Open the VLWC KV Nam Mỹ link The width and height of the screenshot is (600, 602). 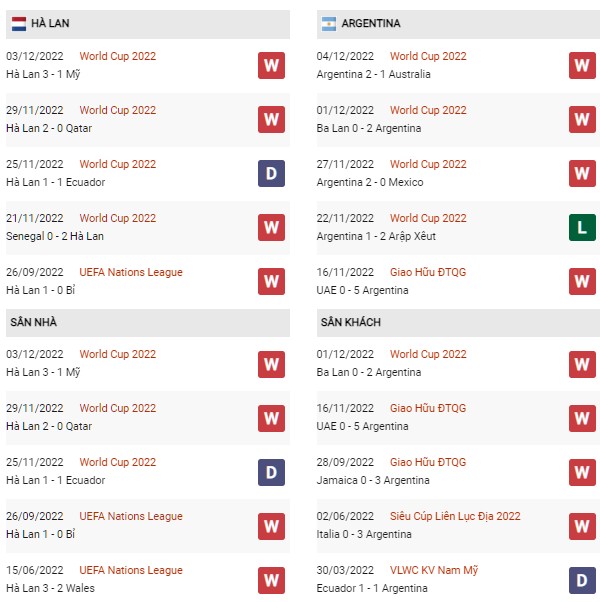pyautogui.click(x=434, y=571)
